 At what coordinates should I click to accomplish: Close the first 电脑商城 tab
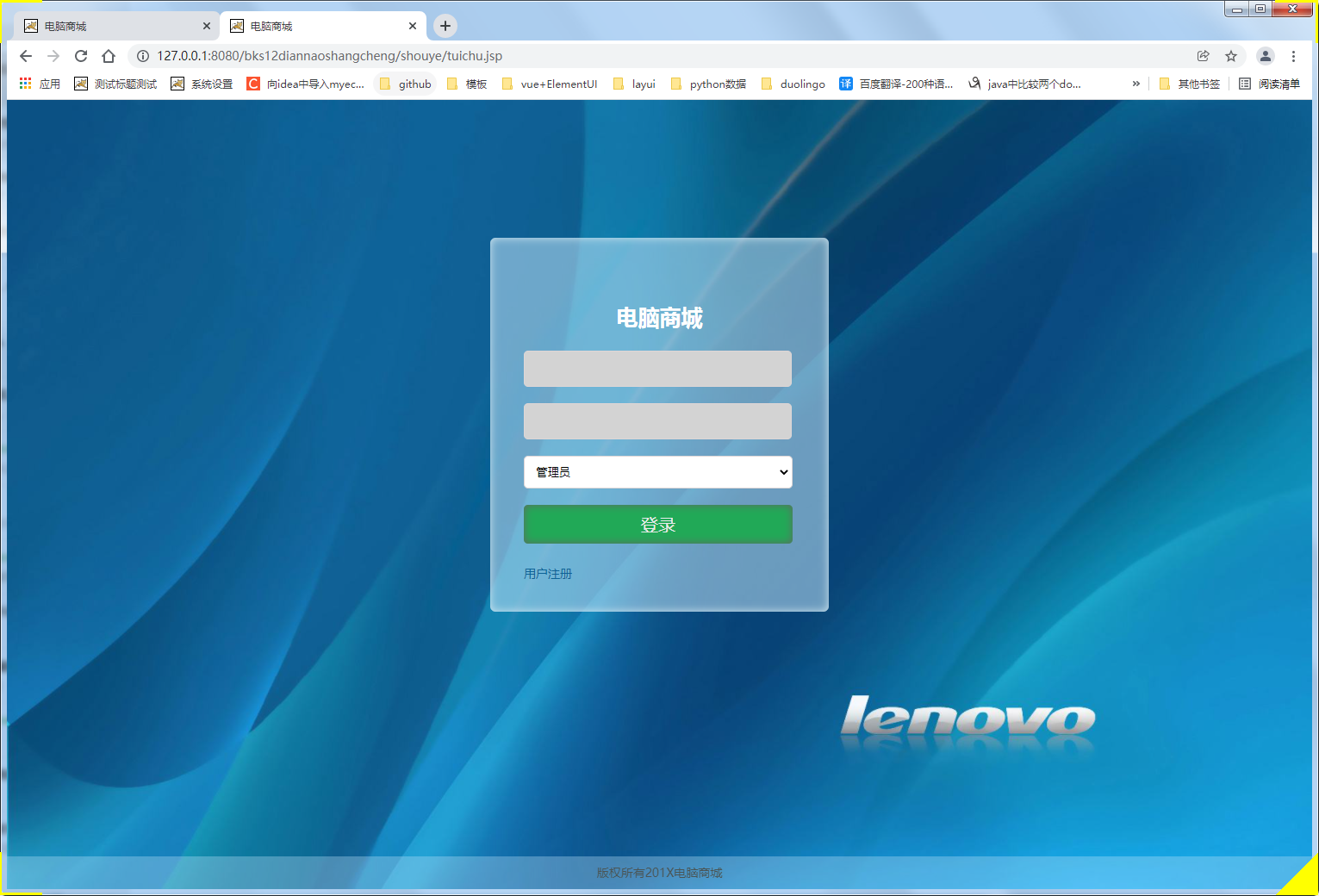pyautogui.click(x=207, y=26)
